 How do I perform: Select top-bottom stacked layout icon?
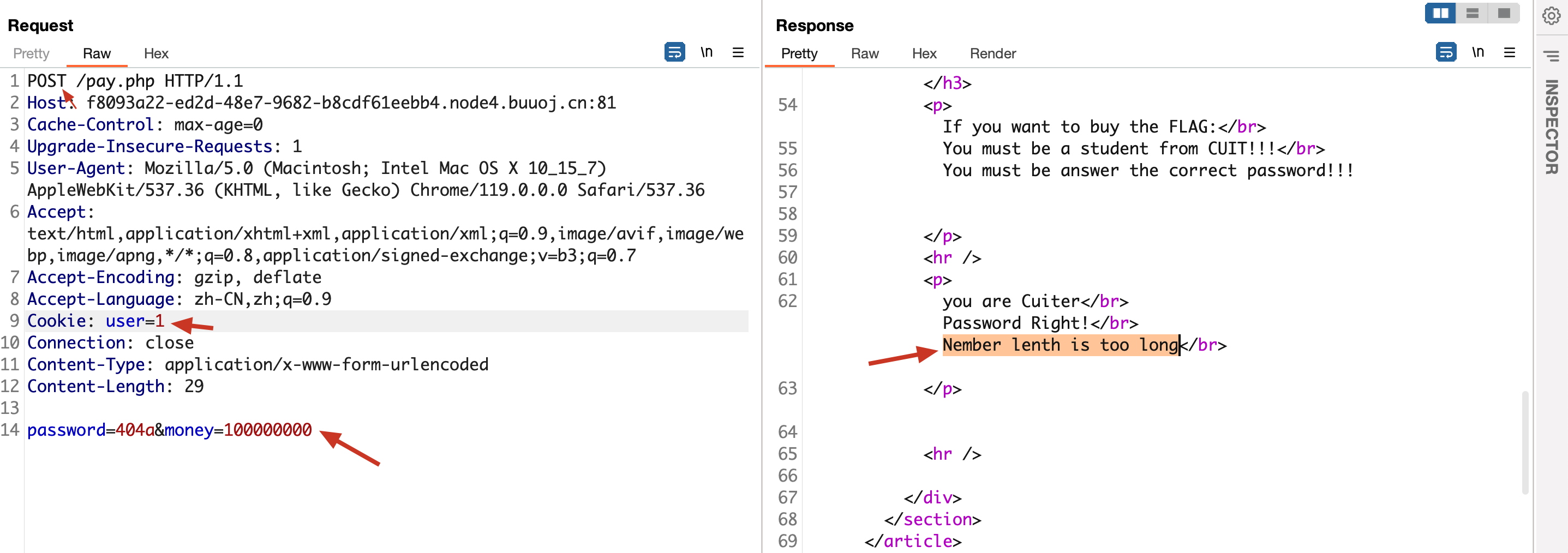coord(1472,13)
